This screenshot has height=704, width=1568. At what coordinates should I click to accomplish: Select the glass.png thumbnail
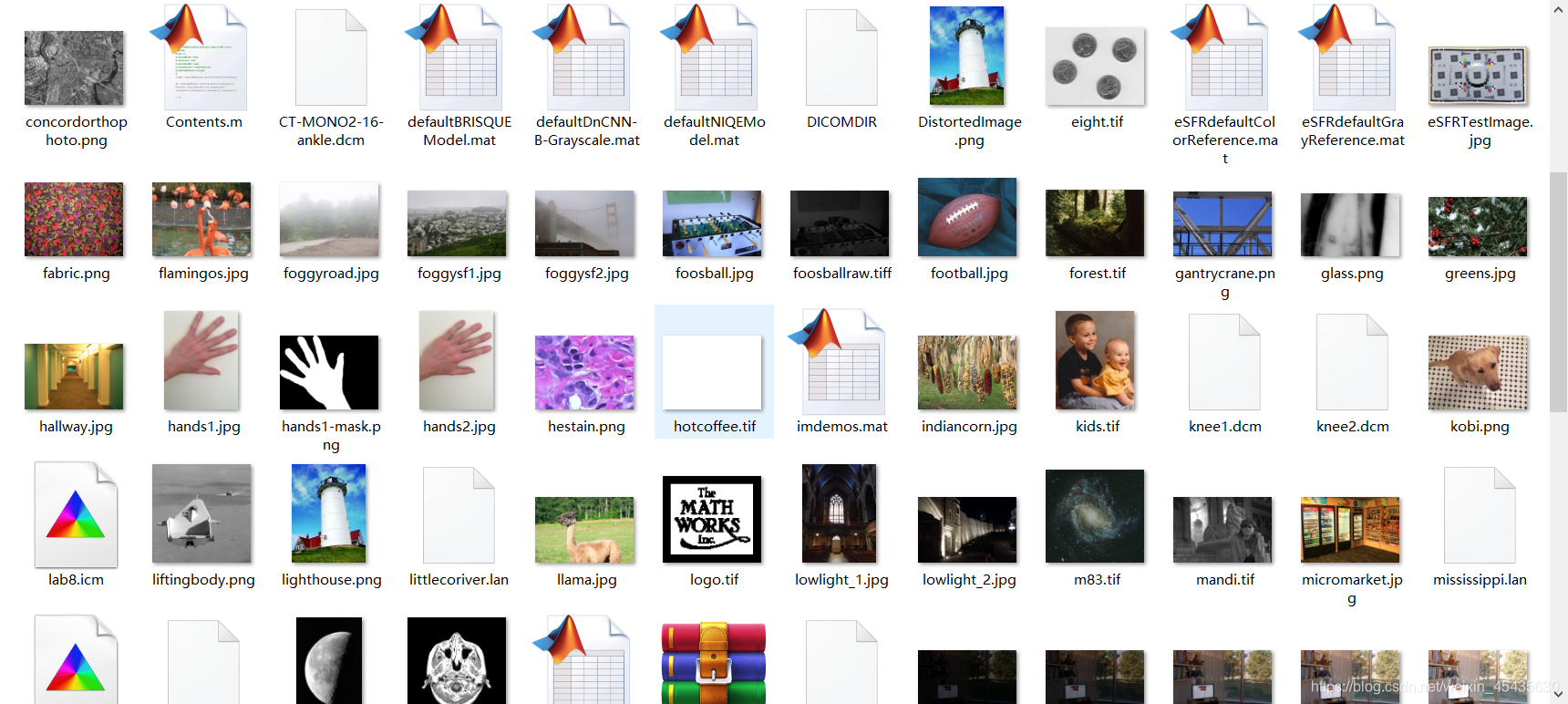[x=1350, y=224]
